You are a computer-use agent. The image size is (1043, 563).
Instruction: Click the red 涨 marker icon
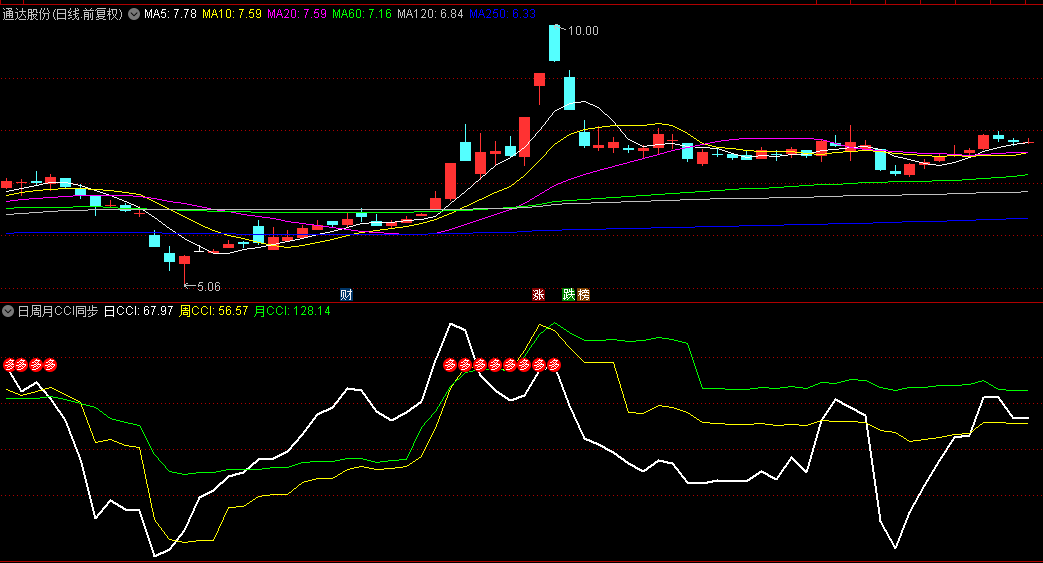pyautogui.click(x=538, y=294)
